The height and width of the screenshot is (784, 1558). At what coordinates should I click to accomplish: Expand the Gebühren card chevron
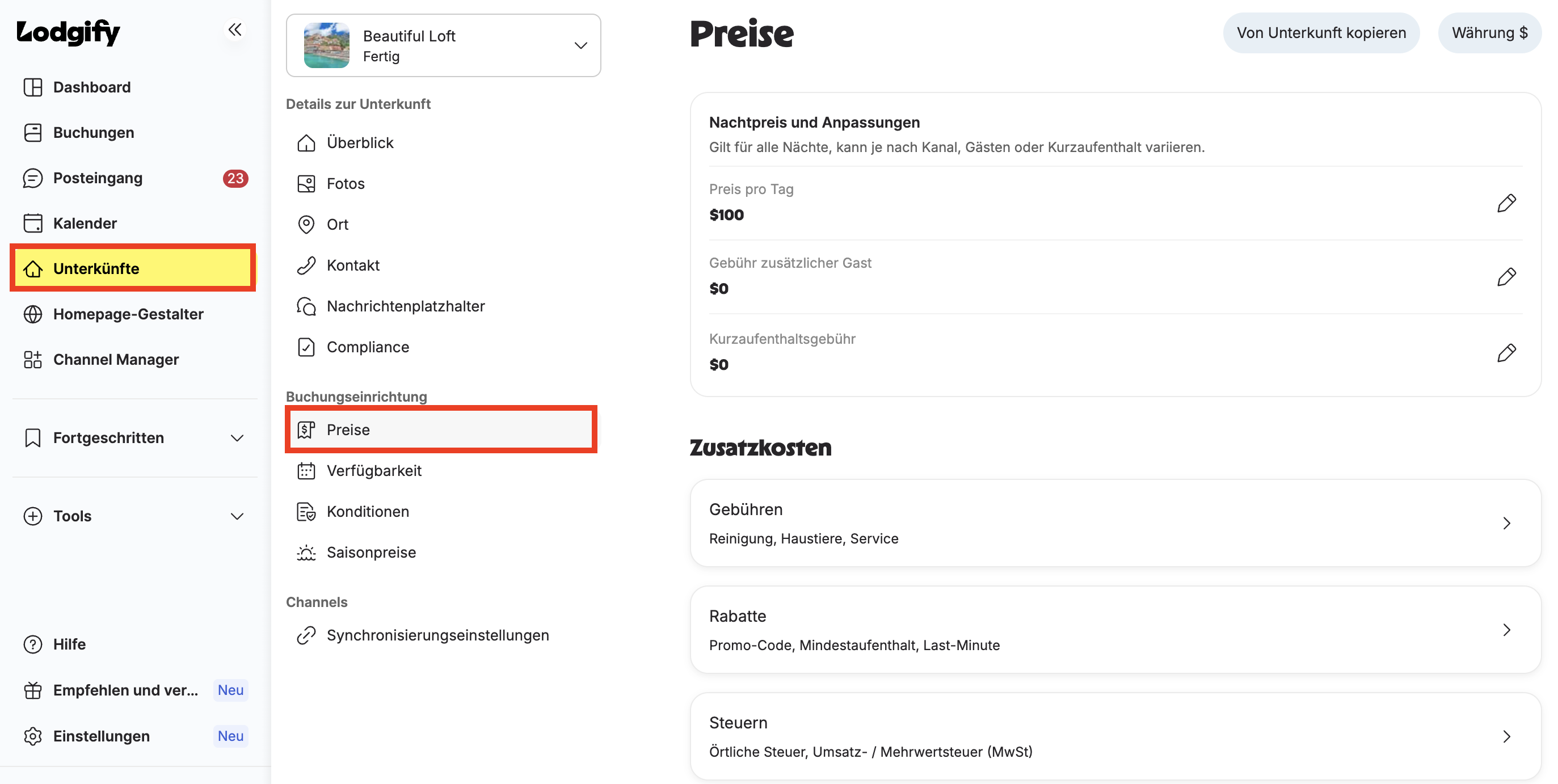[1506, 523]
